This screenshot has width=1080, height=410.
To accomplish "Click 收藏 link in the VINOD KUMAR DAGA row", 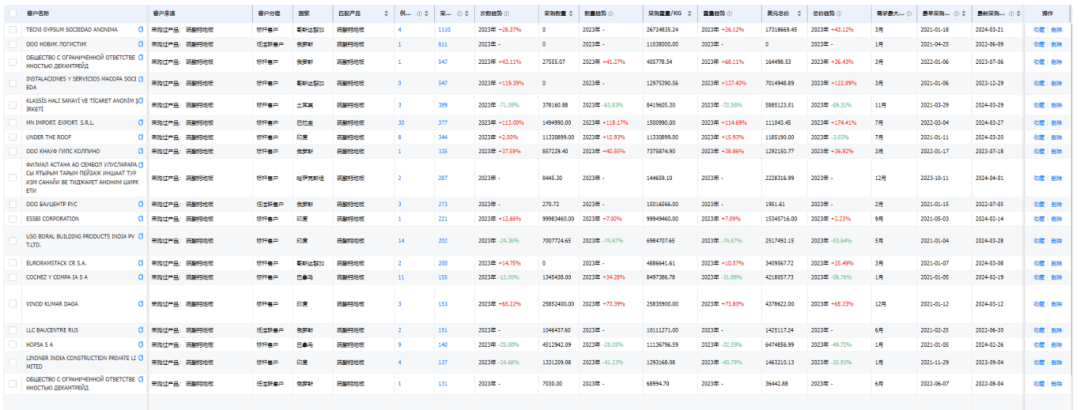I will coord(1039,304).
